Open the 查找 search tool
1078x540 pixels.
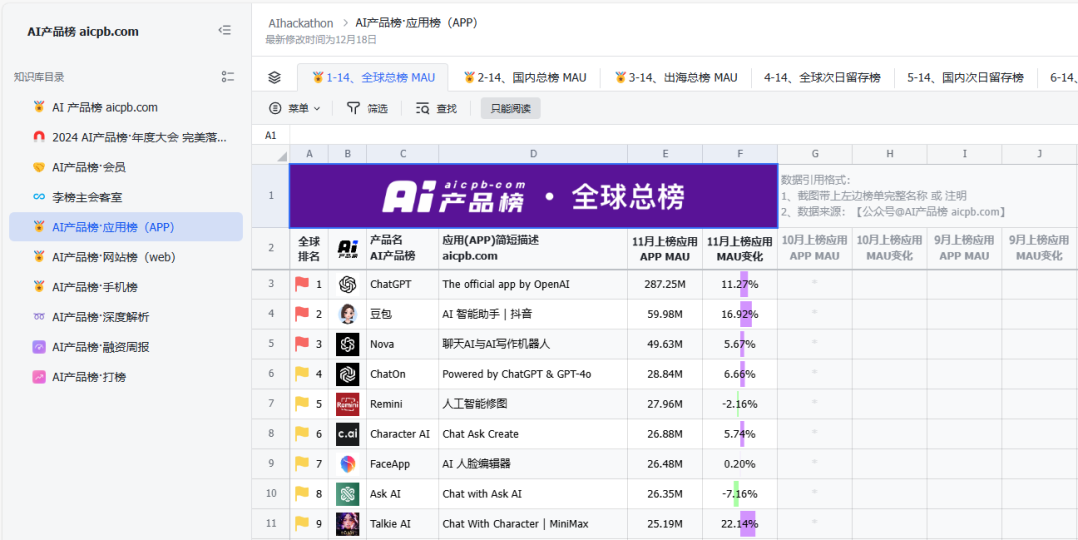pos(437,108)
